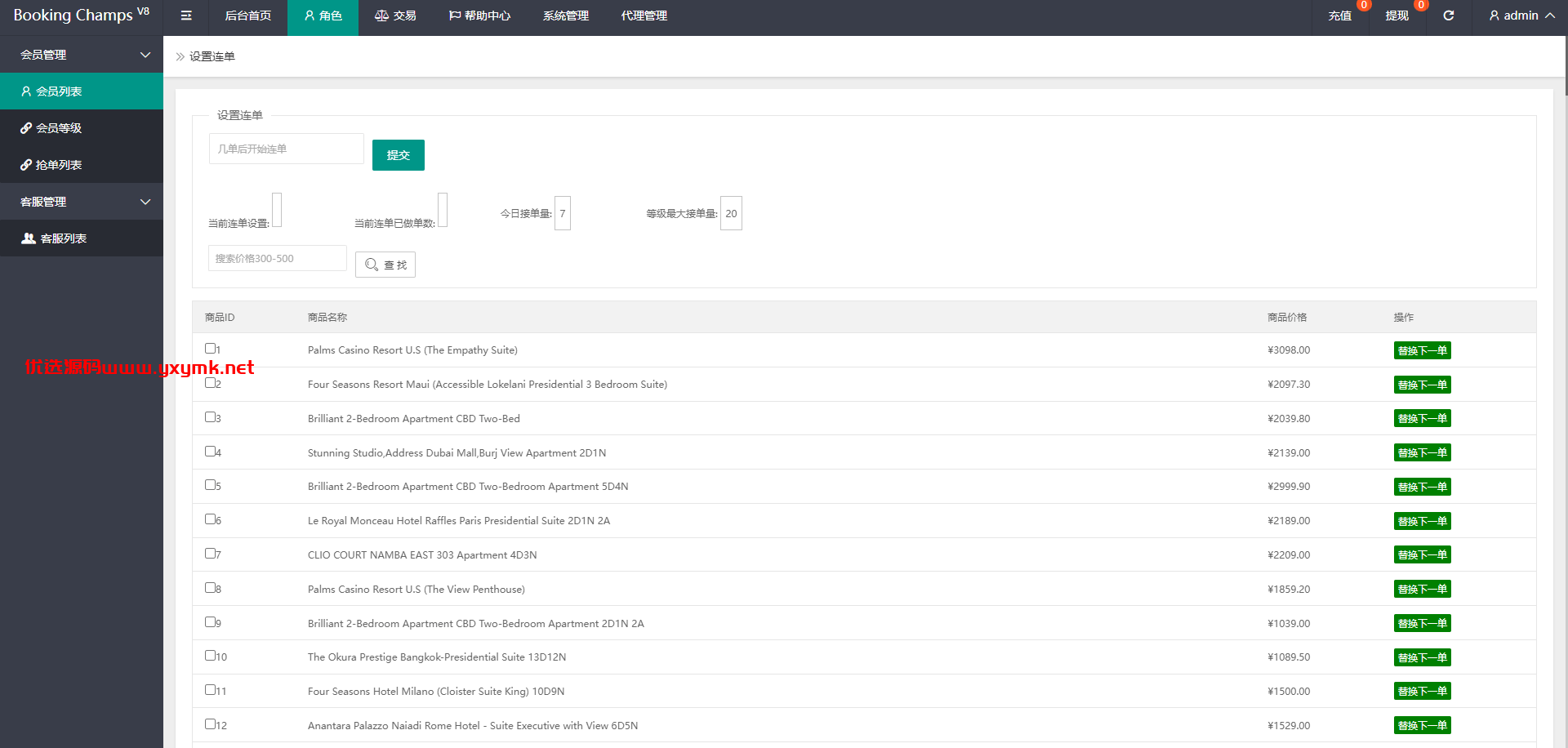Focus the 搜索价格300-500 input field
1568x748 pixels.
tap(278, 258)
